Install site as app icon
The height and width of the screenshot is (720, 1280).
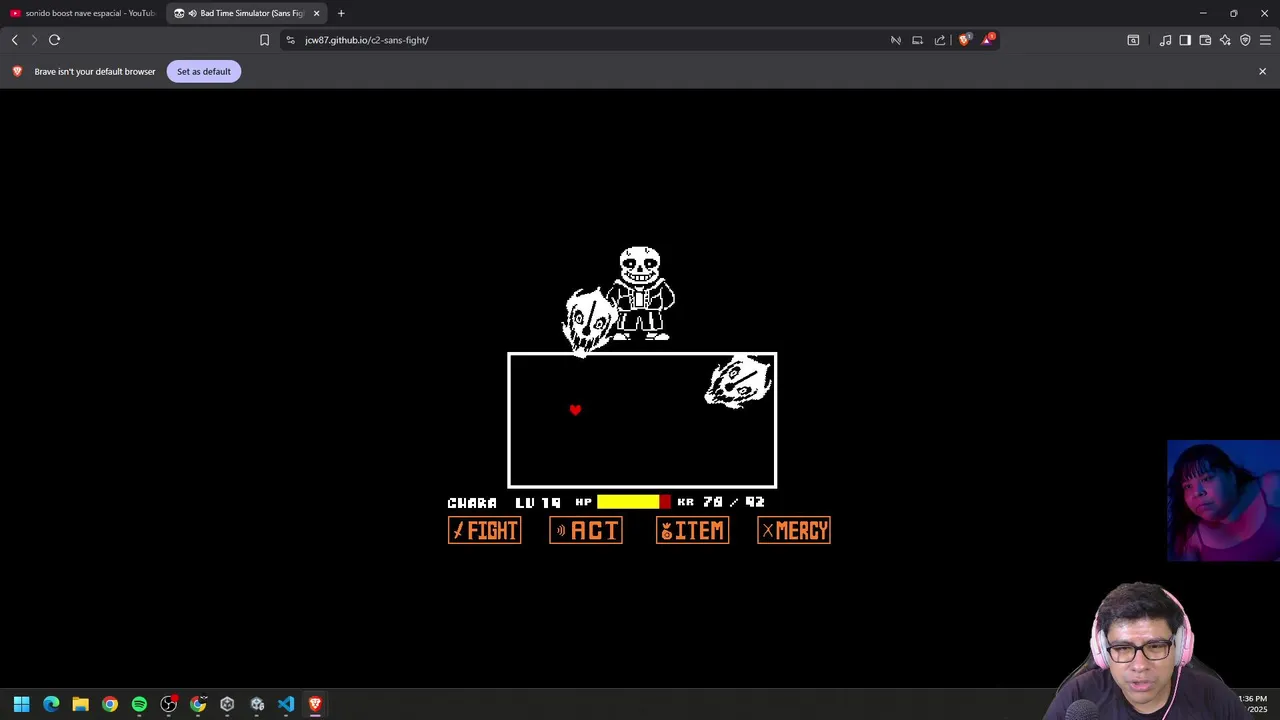917,40
